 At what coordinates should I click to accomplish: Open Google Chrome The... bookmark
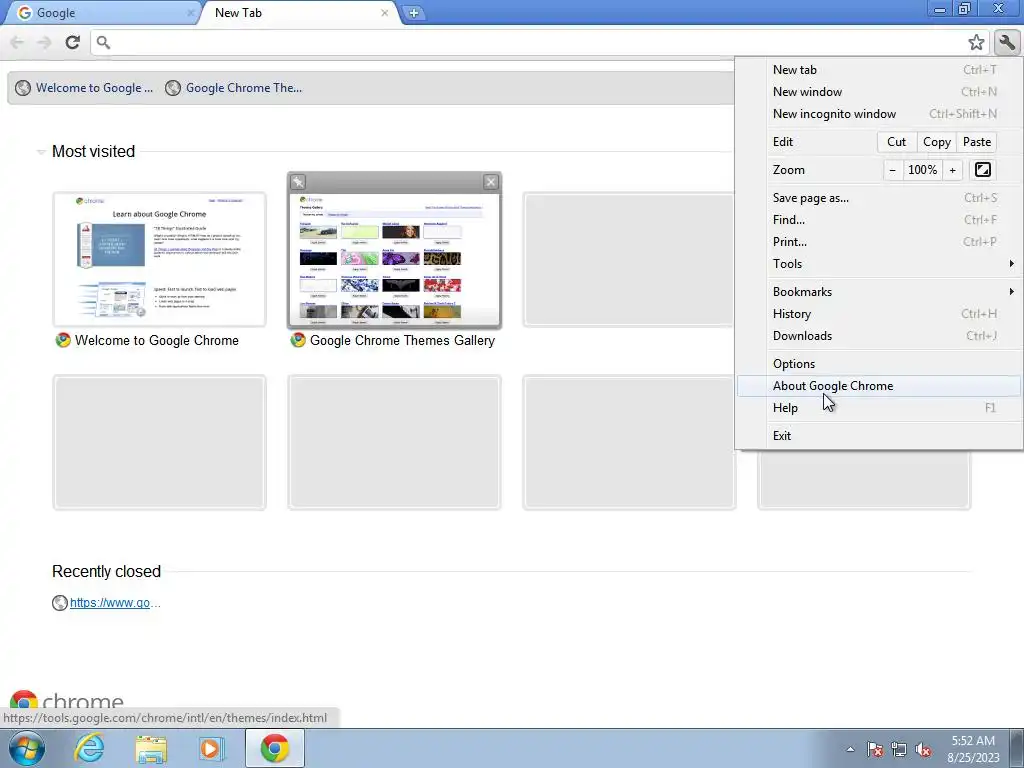[x=234, y=88]
